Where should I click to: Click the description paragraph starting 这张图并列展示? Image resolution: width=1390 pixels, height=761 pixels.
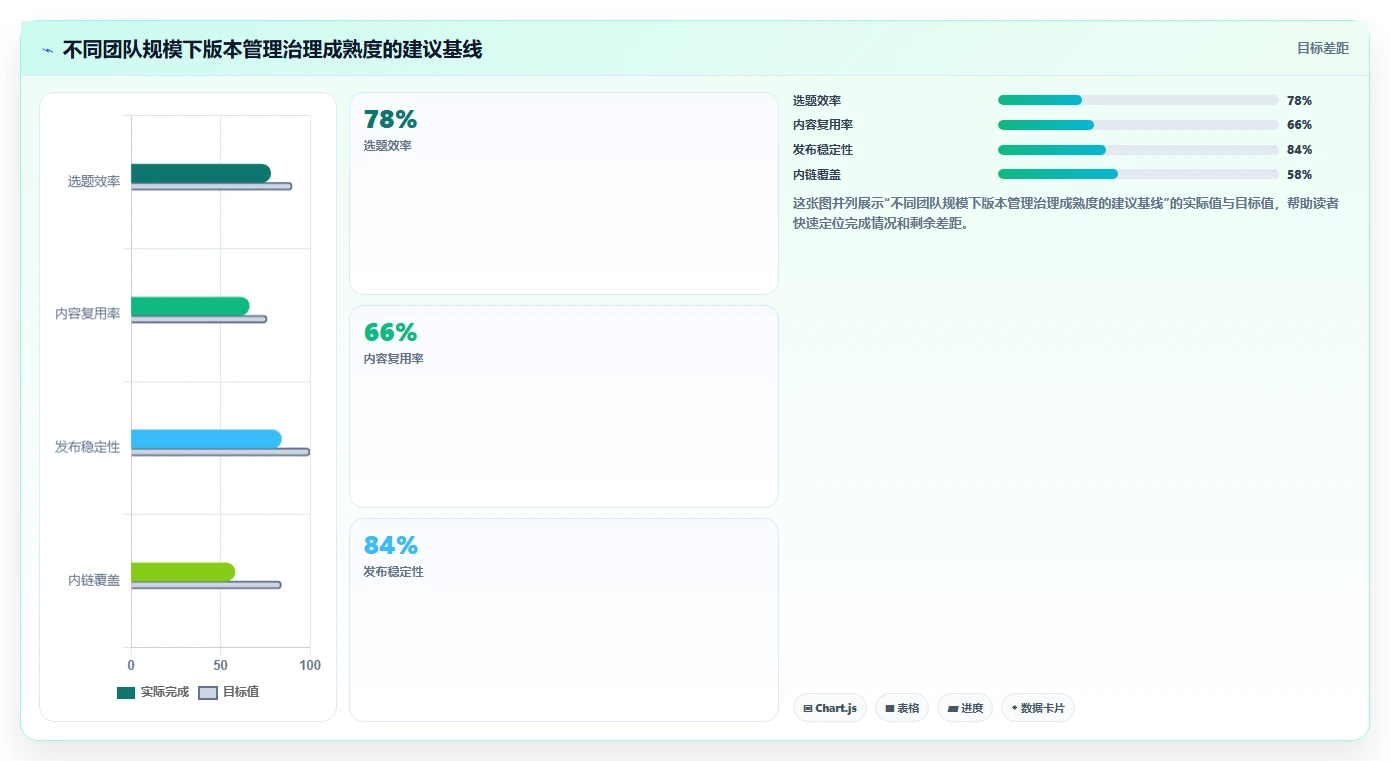tap(1066, 213)
